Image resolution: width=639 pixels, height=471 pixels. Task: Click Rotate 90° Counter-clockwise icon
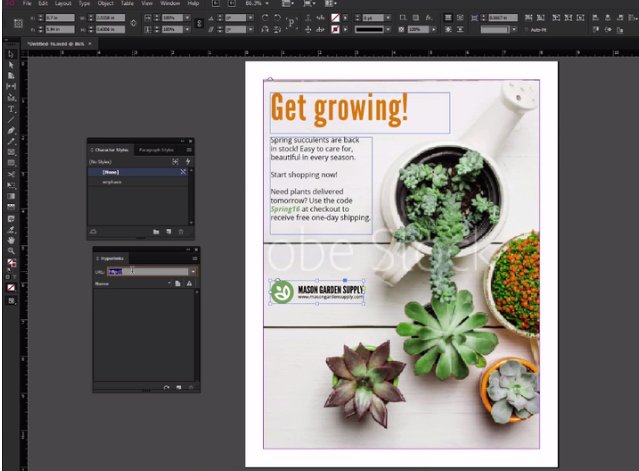pyautogui.click(x=277, y=18)
